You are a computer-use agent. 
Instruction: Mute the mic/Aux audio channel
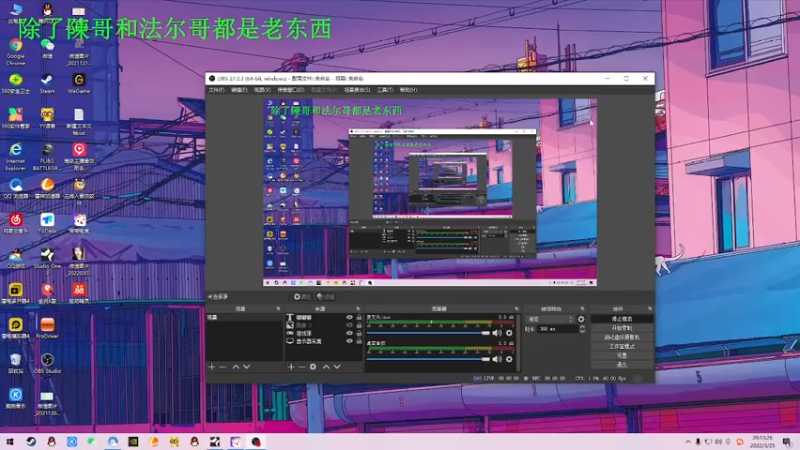[497, 333]
